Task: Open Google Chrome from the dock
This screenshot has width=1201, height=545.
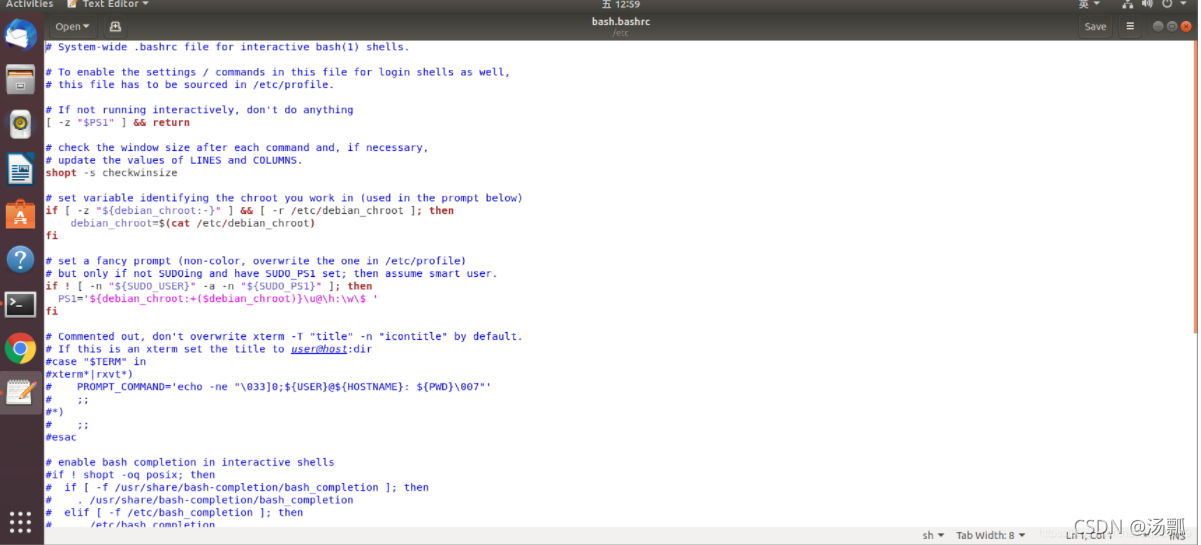Action: pyautogui.click(x=20, y=348)
